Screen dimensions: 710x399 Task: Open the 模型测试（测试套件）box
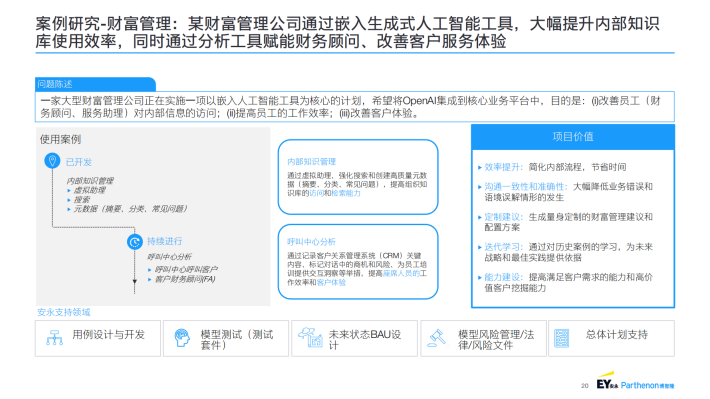coord(225,338)
